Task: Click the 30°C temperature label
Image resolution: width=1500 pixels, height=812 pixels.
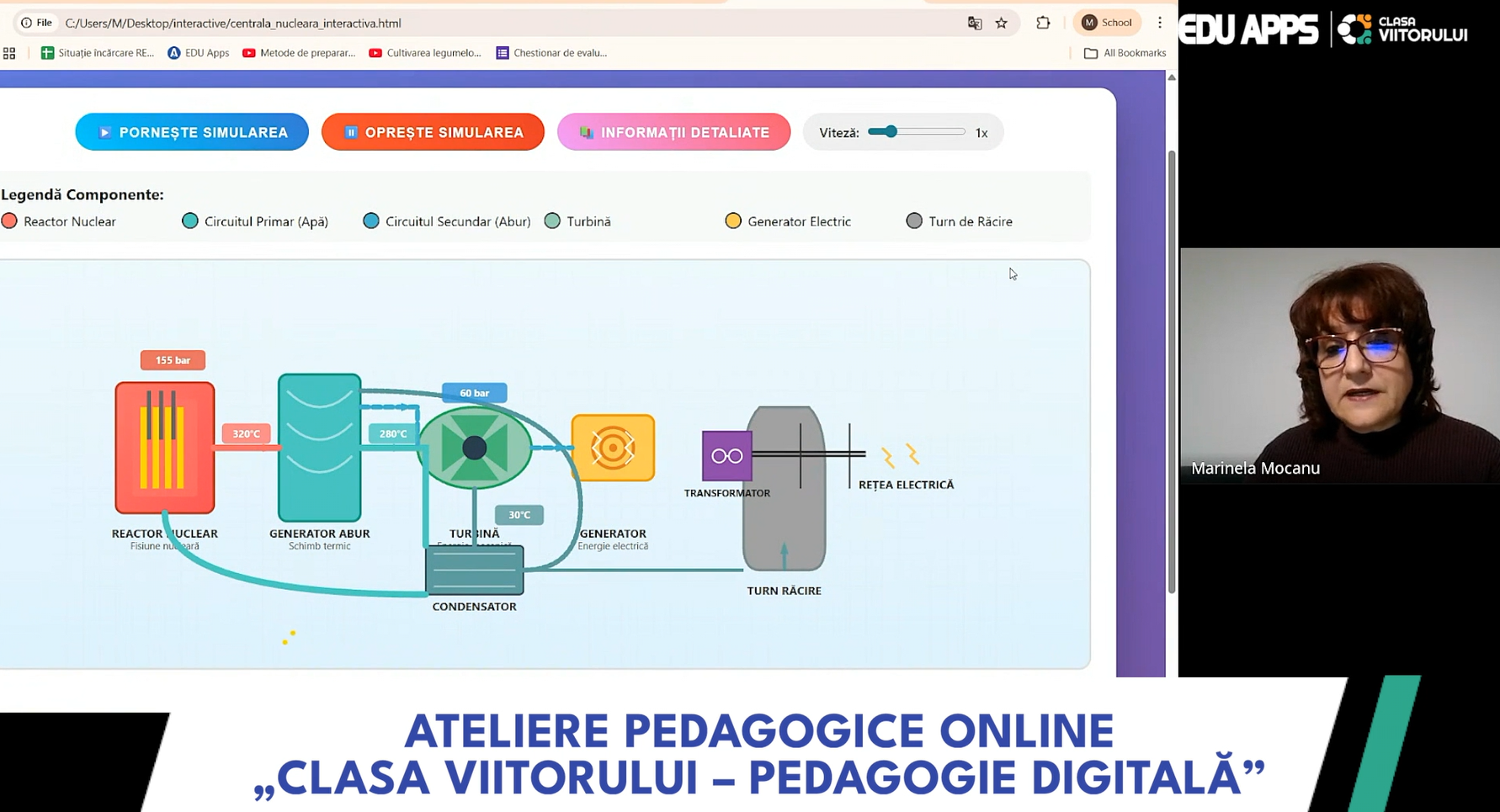Action: pyautogui.click(x=519, y=515)
